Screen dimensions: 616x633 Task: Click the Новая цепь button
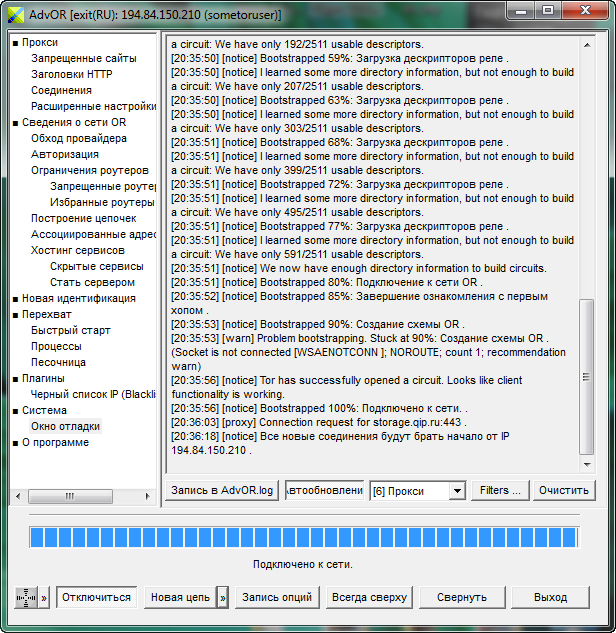click(x=180, y=597)
